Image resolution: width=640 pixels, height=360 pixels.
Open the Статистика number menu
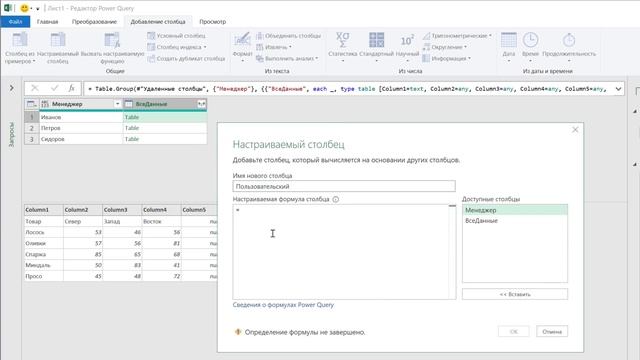342,47
